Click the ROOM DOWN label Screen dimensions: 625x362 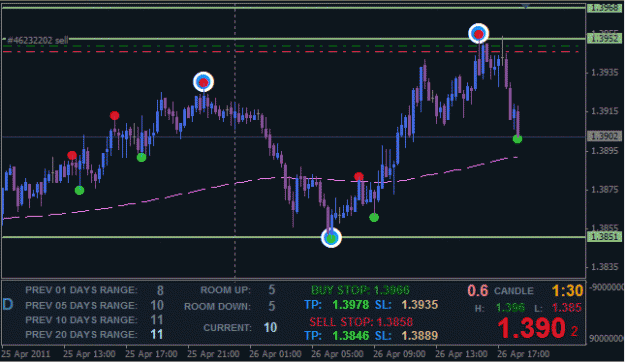tap(217, 307)
